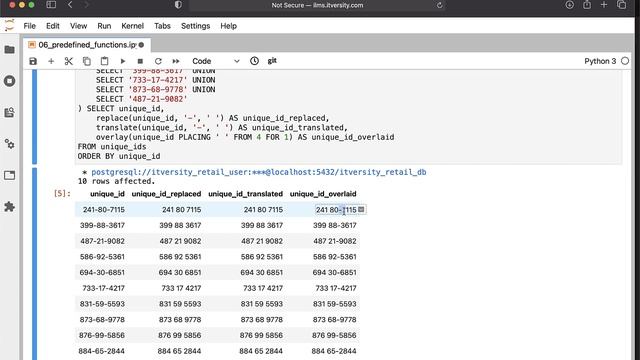The width and height of the screenshot is (640, 360).
Task: Show Safari tab overview icon
Action: 622,5
